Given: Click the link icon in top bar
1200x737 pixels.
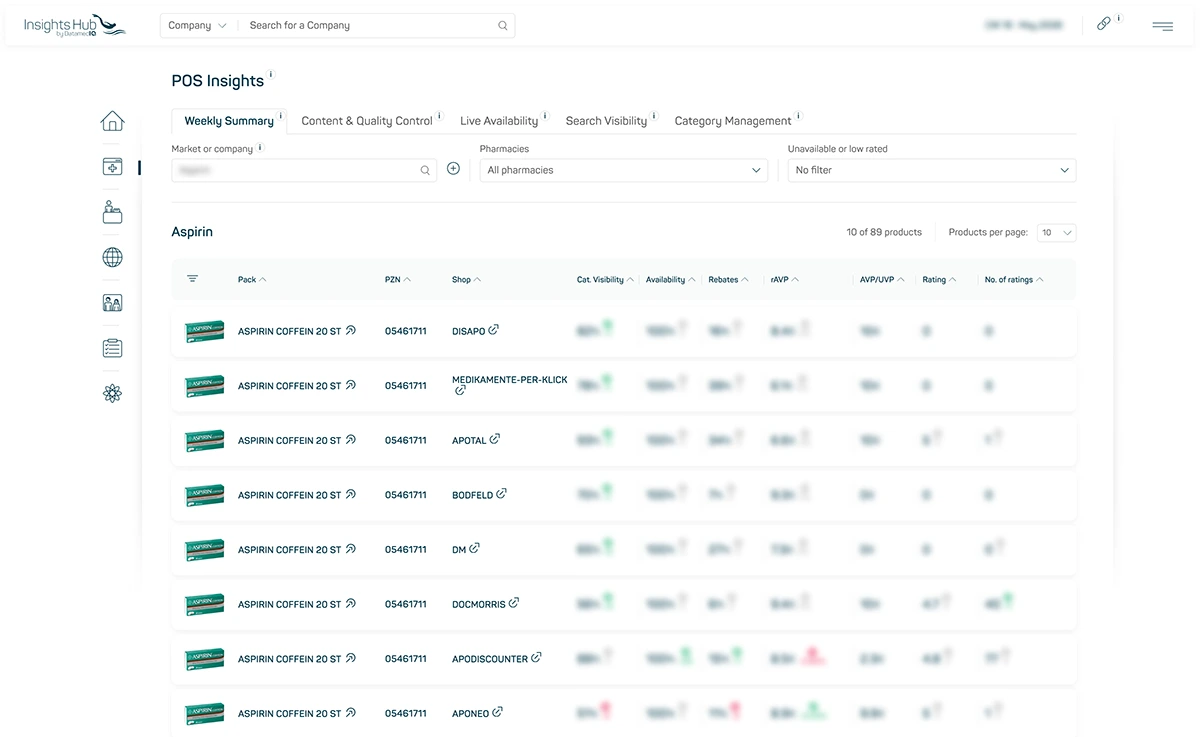Looking at the screenshot, I should (x=1104, y=24).
